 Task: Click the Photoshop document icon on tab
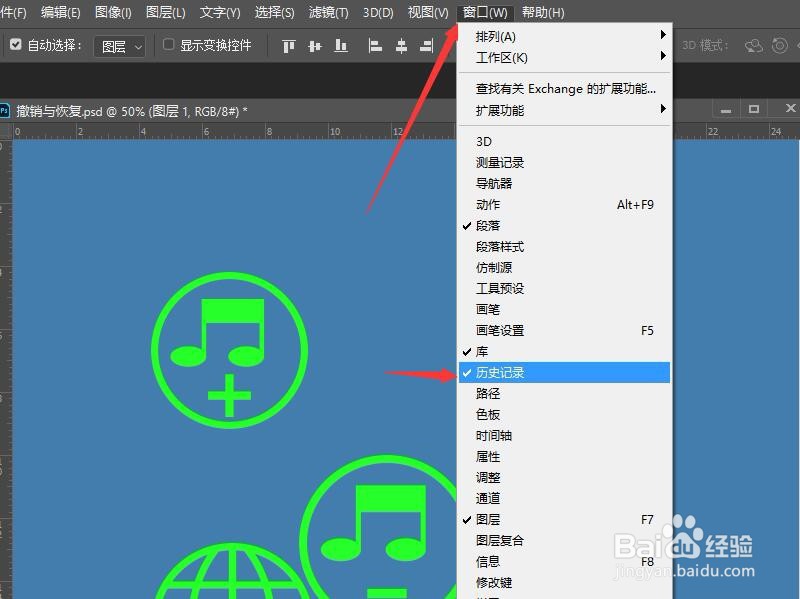click(5, 111)
